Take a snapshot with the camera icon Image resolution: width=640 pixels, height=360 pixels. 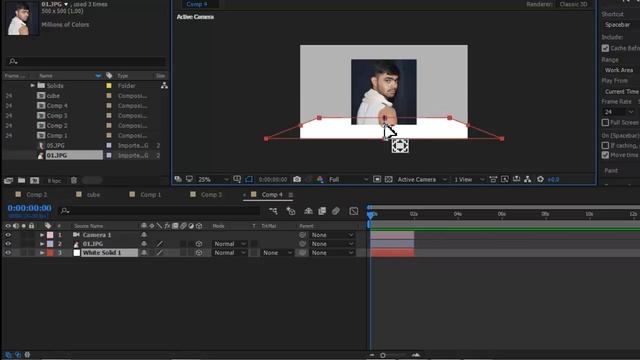click(297, 179)
